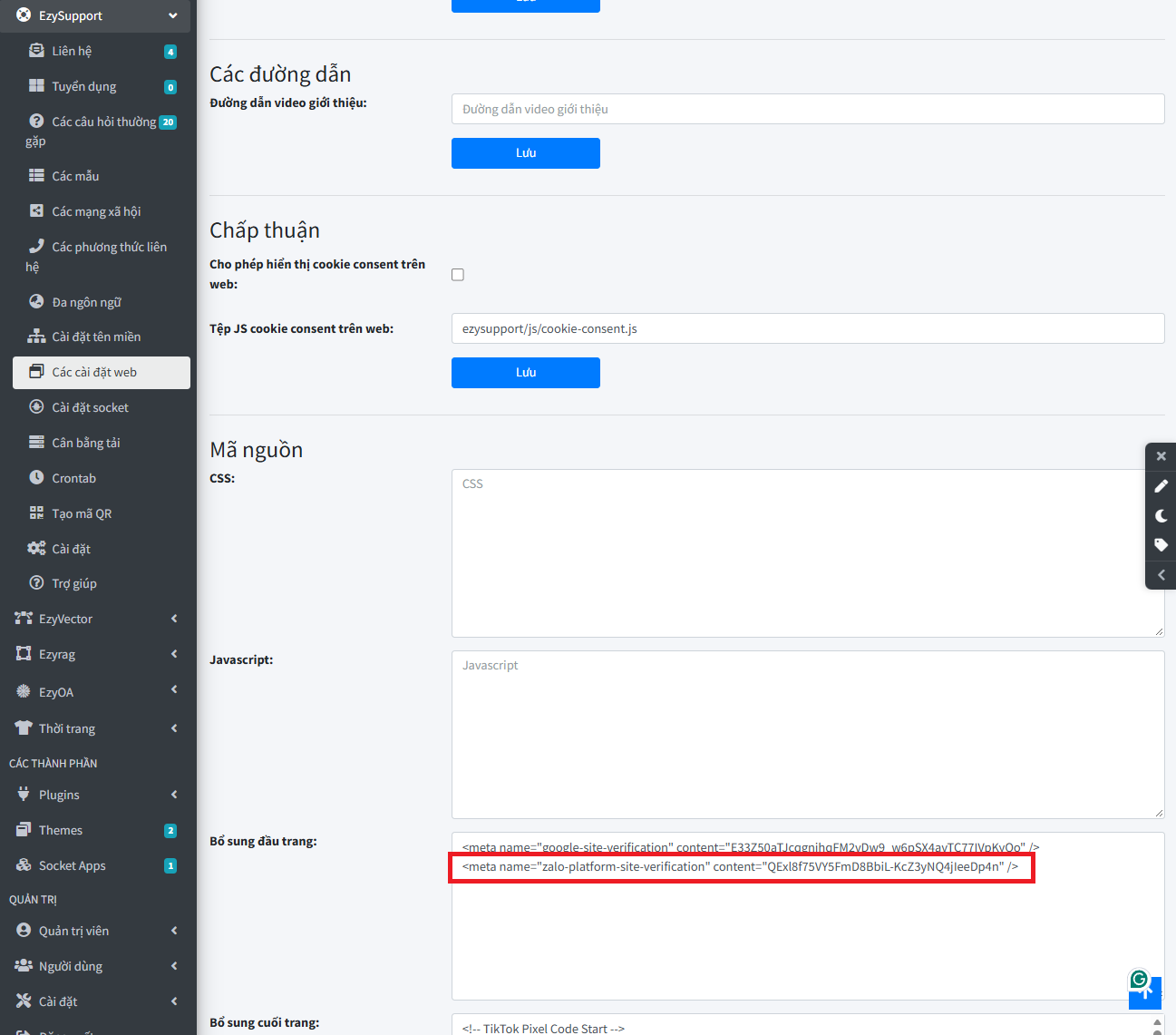Save cookie consent settings with Lưu

[526, 373]
